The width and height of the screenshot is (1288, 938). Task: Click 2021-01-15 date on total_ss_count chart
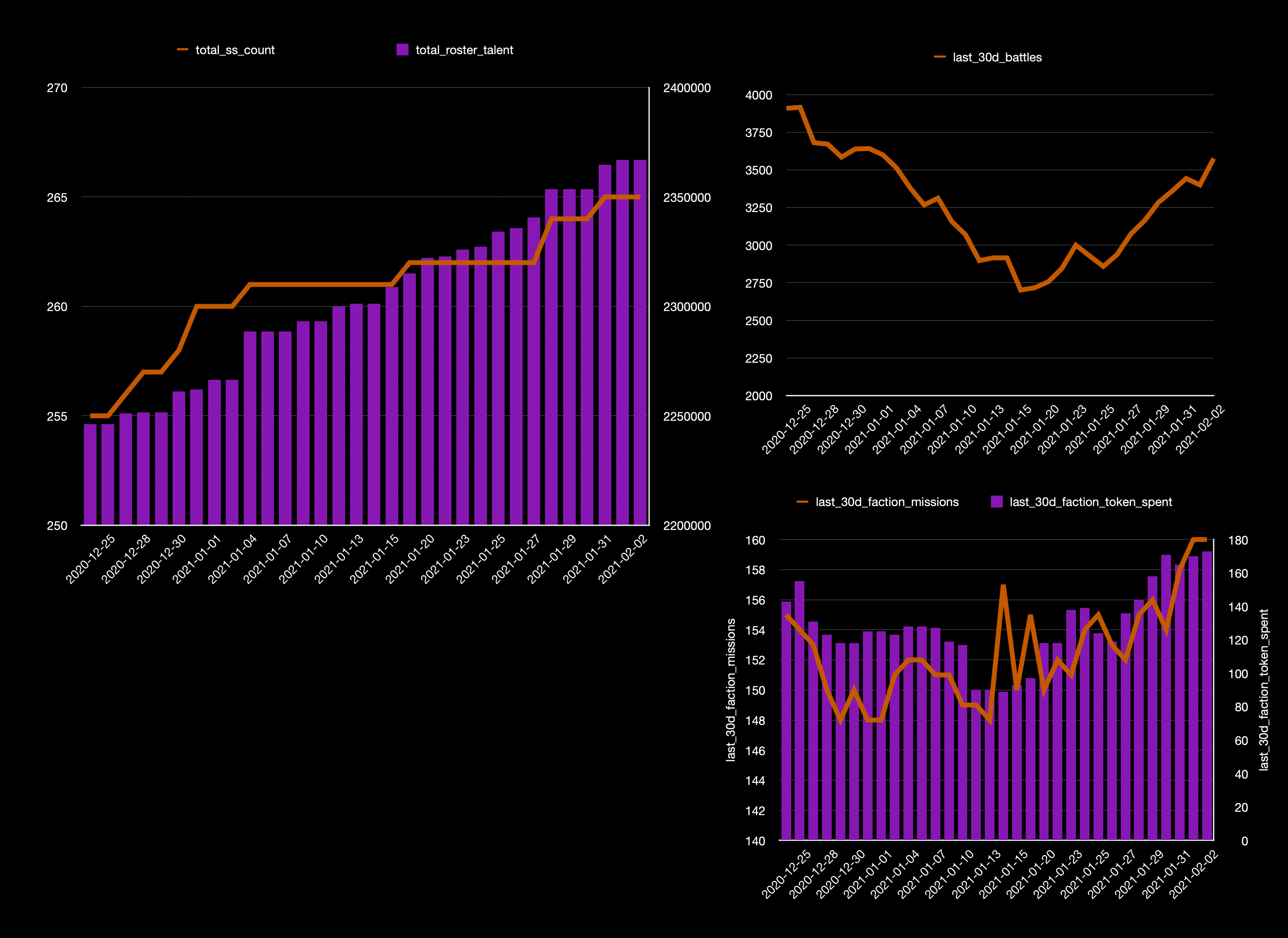pyautogui.click(x=374, y=559)
